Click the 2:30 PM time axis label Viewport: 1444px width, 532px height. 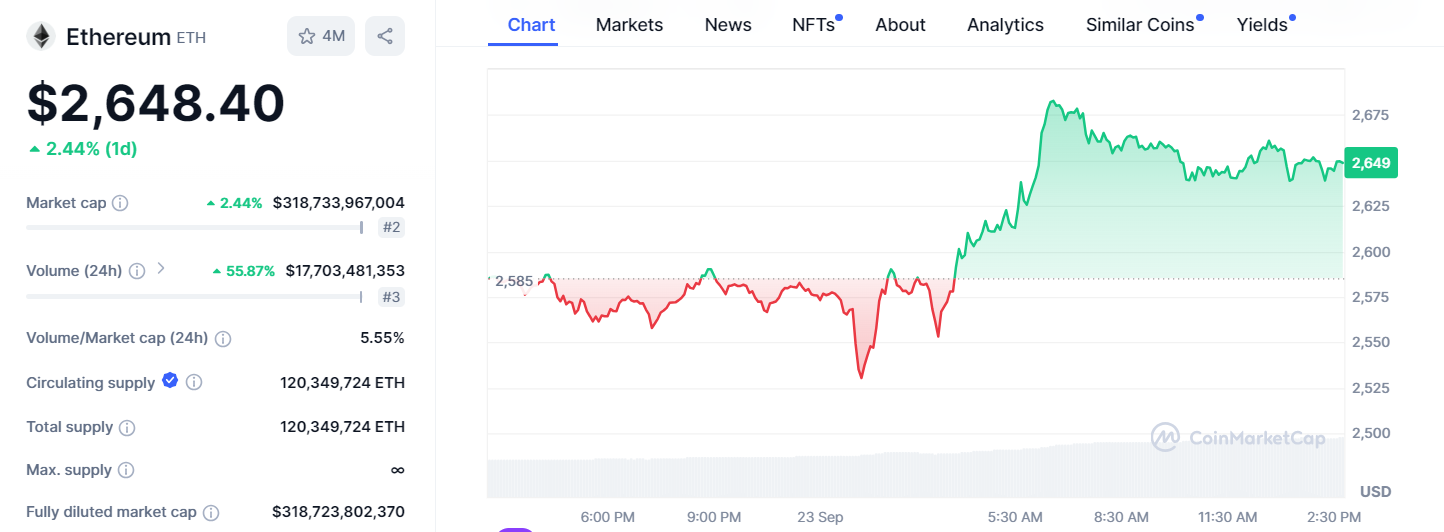(1334, 517)
